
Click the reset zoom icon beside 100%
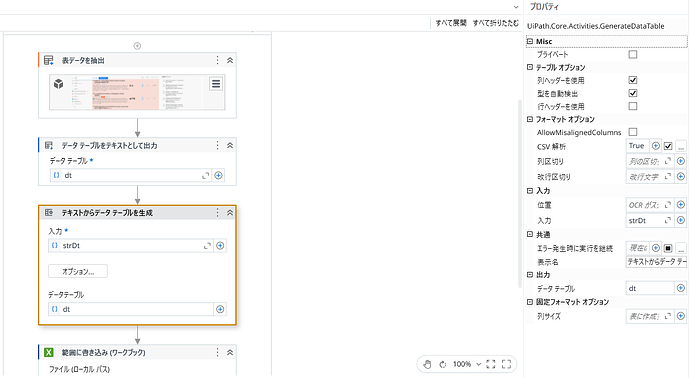443,364
